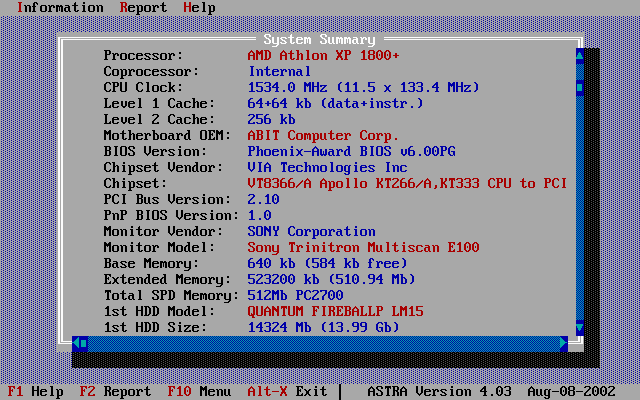The image size is (640, 400).
Task: Click the ASTRA Version 4.03 text
Action: (439, 391)
